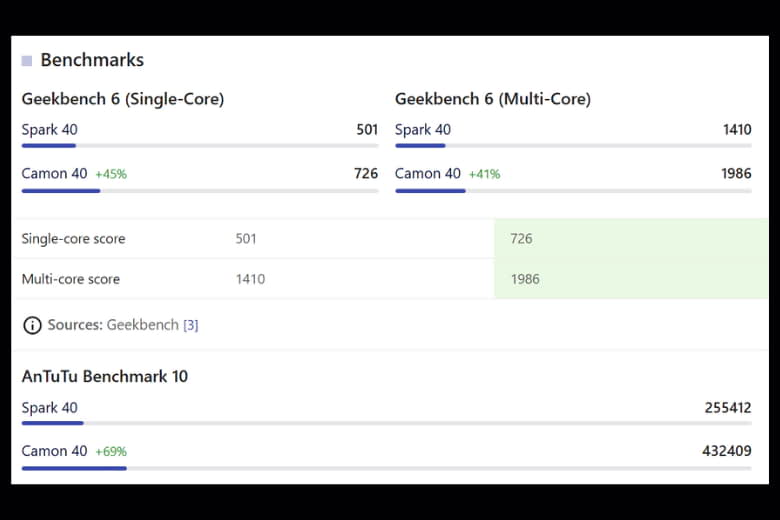Open the Geekbench source reference [3]
This screenshot has height=520, width=780.
(x=191, y=325)
